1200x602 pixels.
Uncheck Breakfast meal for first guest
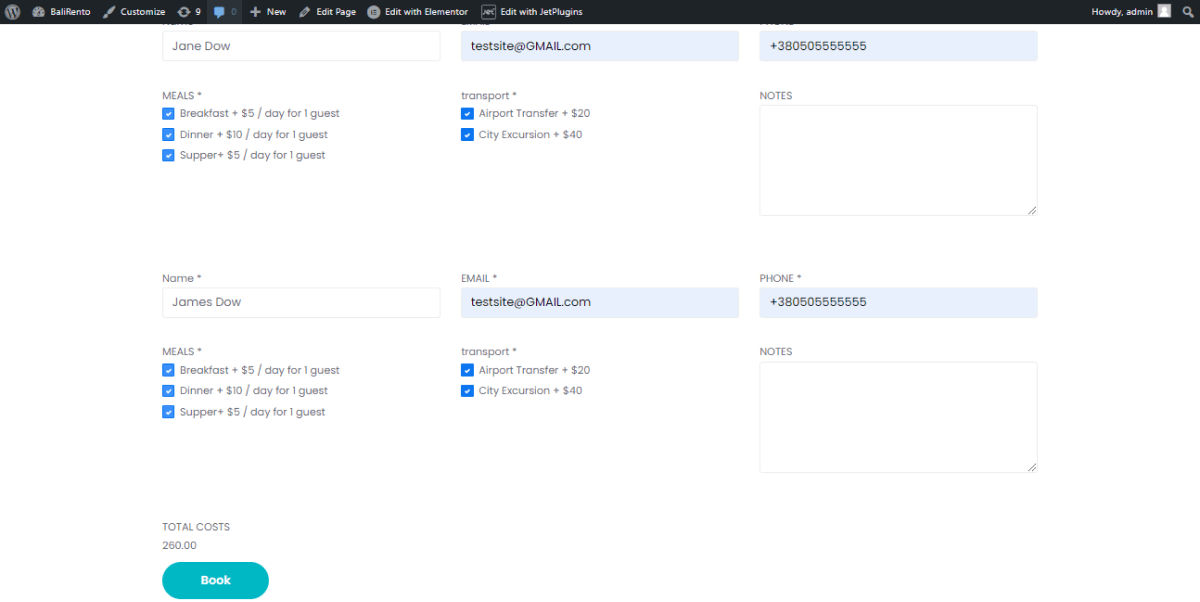168,113
